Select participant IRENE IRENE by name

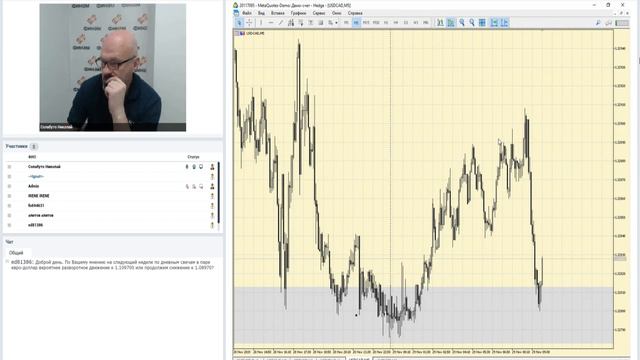click(x=38, y=196)
